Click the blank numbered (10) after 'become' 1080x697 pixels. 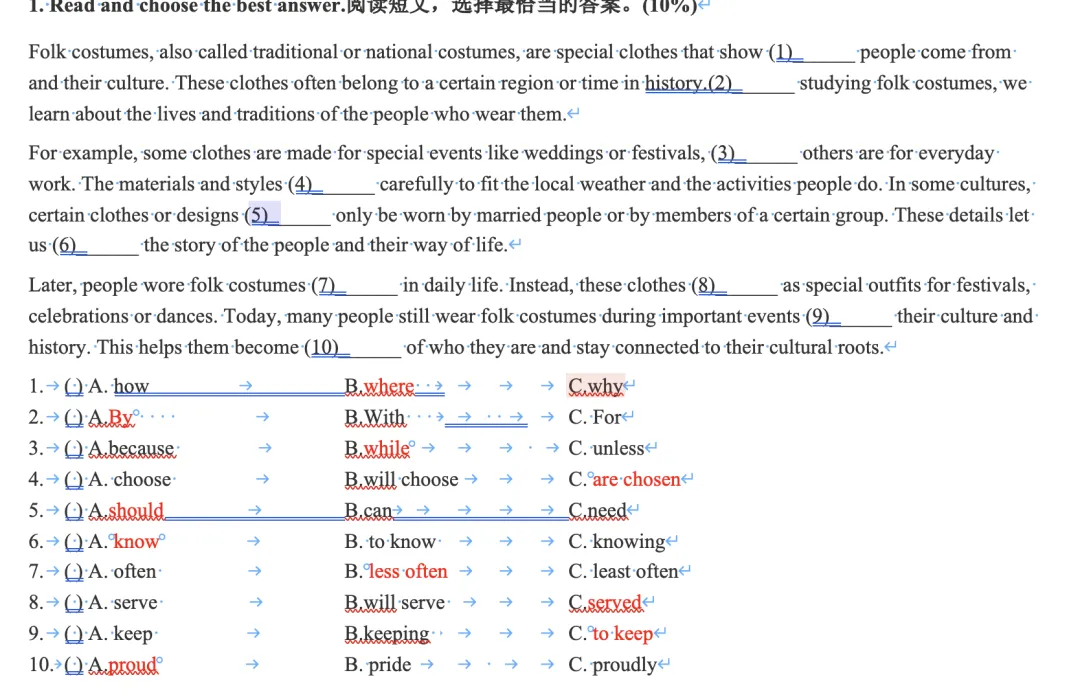(353, 347)
